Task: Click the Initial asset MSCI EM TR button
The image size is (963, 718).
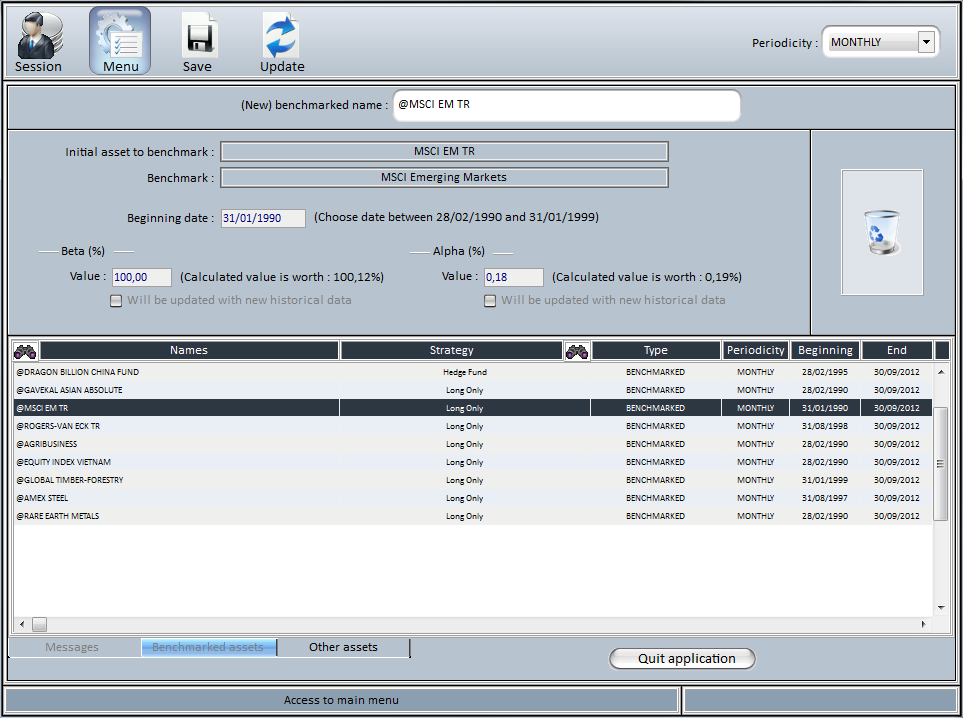Action: click(444, 152)
